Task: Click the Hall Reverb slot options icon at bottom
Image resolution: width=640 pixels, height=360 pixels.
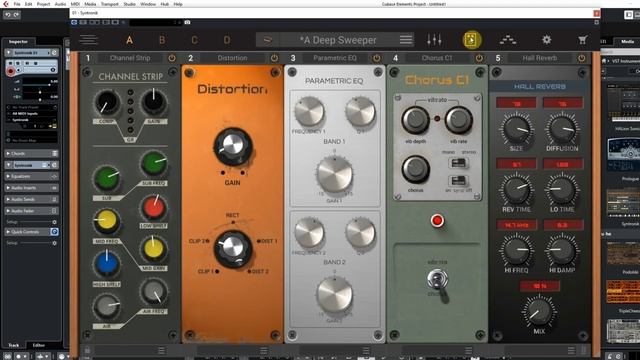Action: pos(571,350)
